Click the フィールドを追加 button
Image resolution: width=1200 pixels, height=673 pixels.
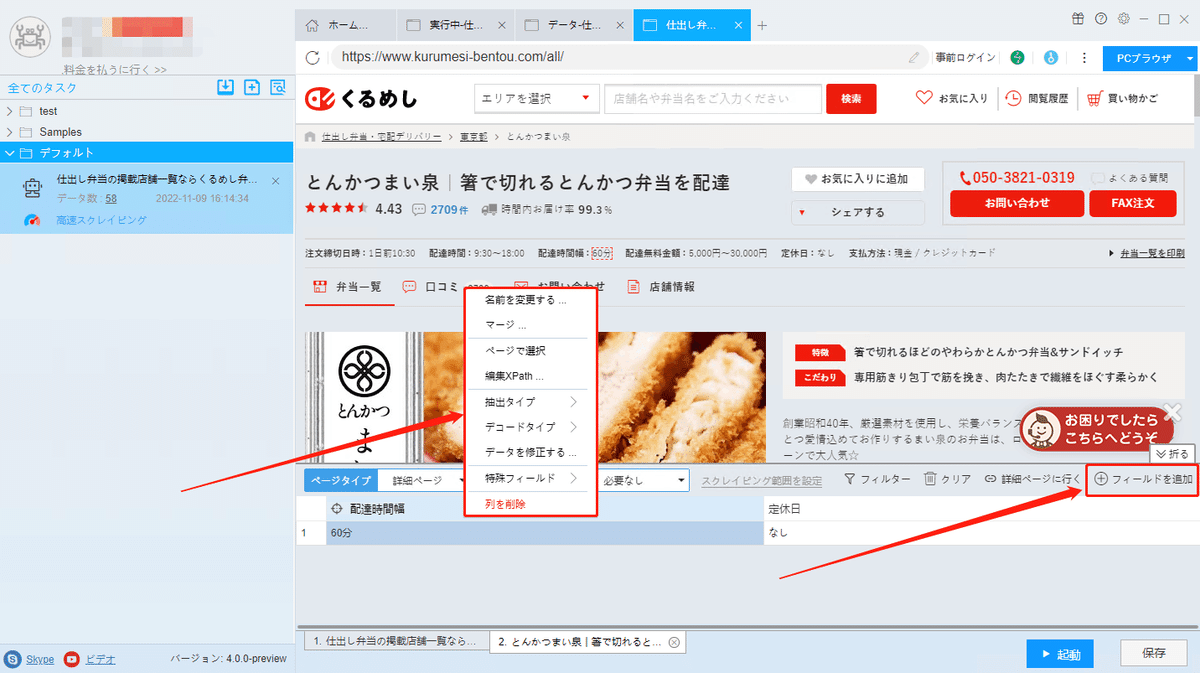(x=1142, y=479)
